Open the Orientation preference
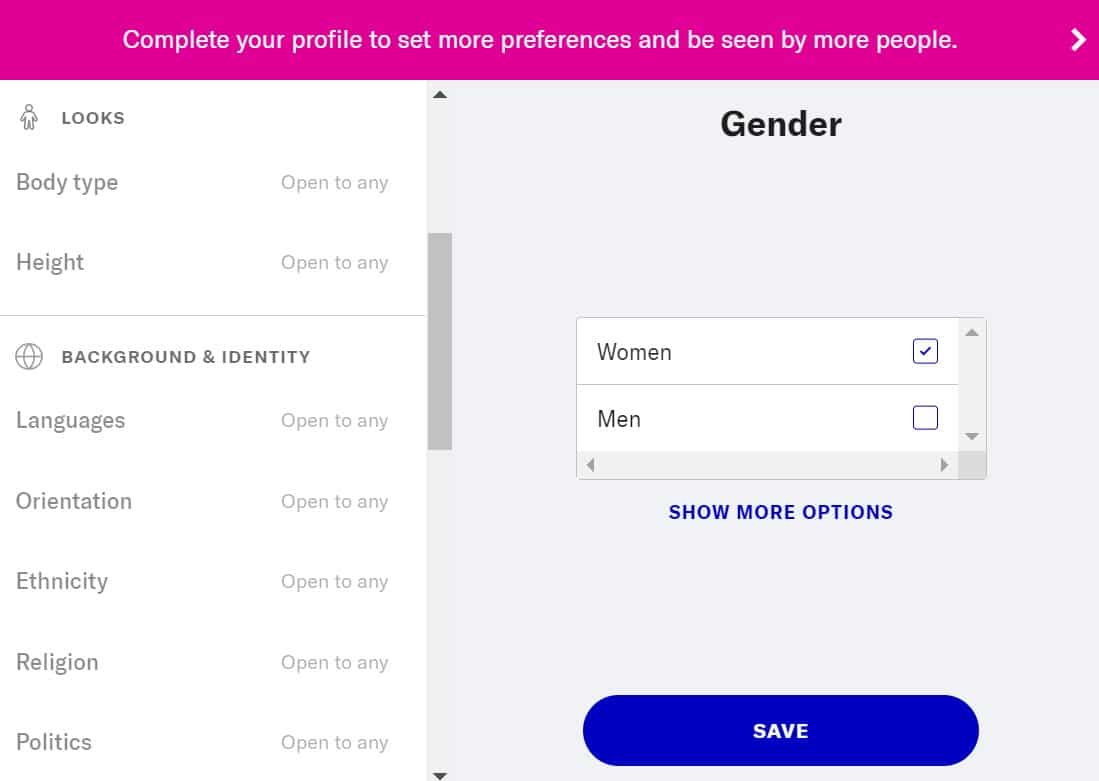1099x781 pixels. coord(202,501)
